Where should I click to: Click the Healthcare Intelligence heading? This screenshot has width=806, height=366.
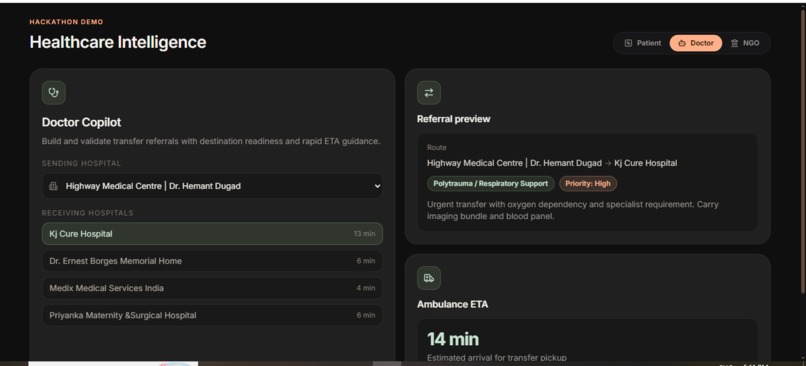(118, 42)
